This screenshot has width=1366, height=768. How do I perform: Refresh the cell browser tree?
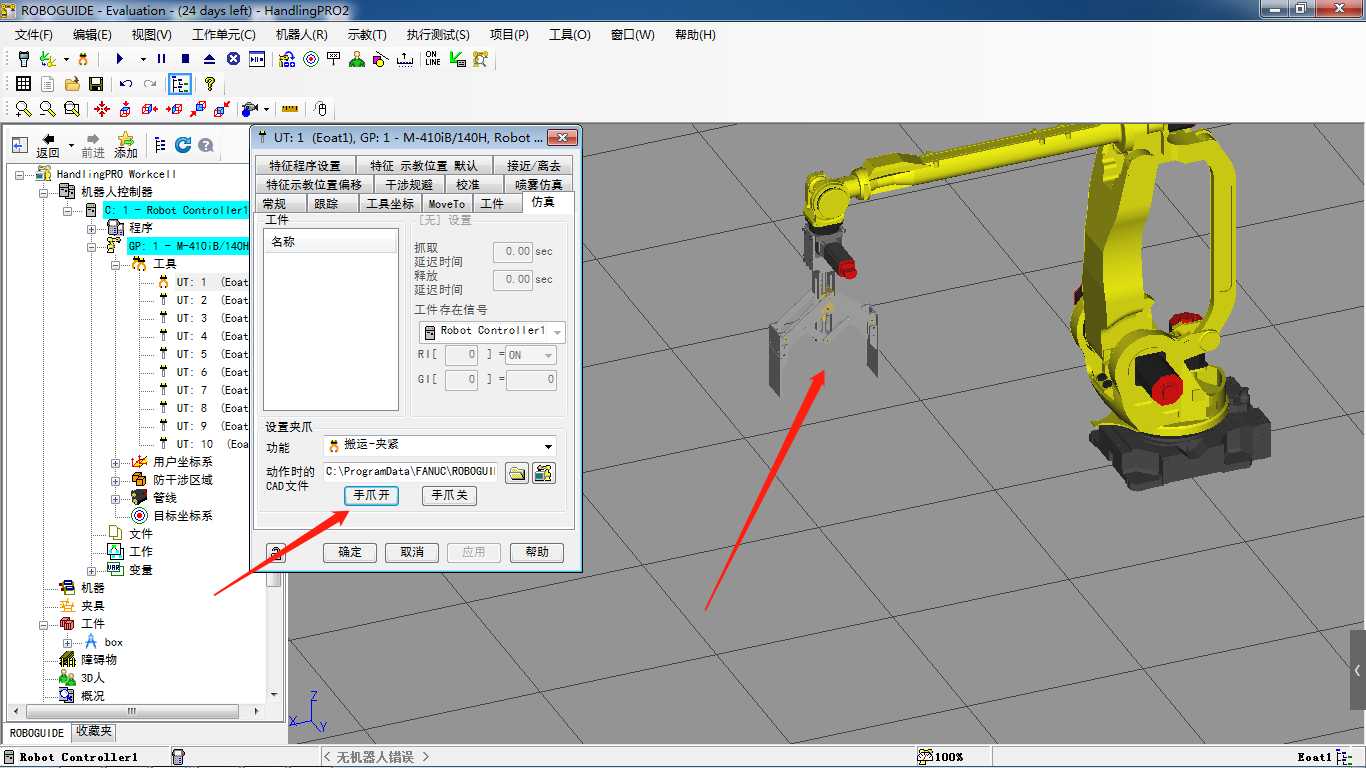(183, 145)
